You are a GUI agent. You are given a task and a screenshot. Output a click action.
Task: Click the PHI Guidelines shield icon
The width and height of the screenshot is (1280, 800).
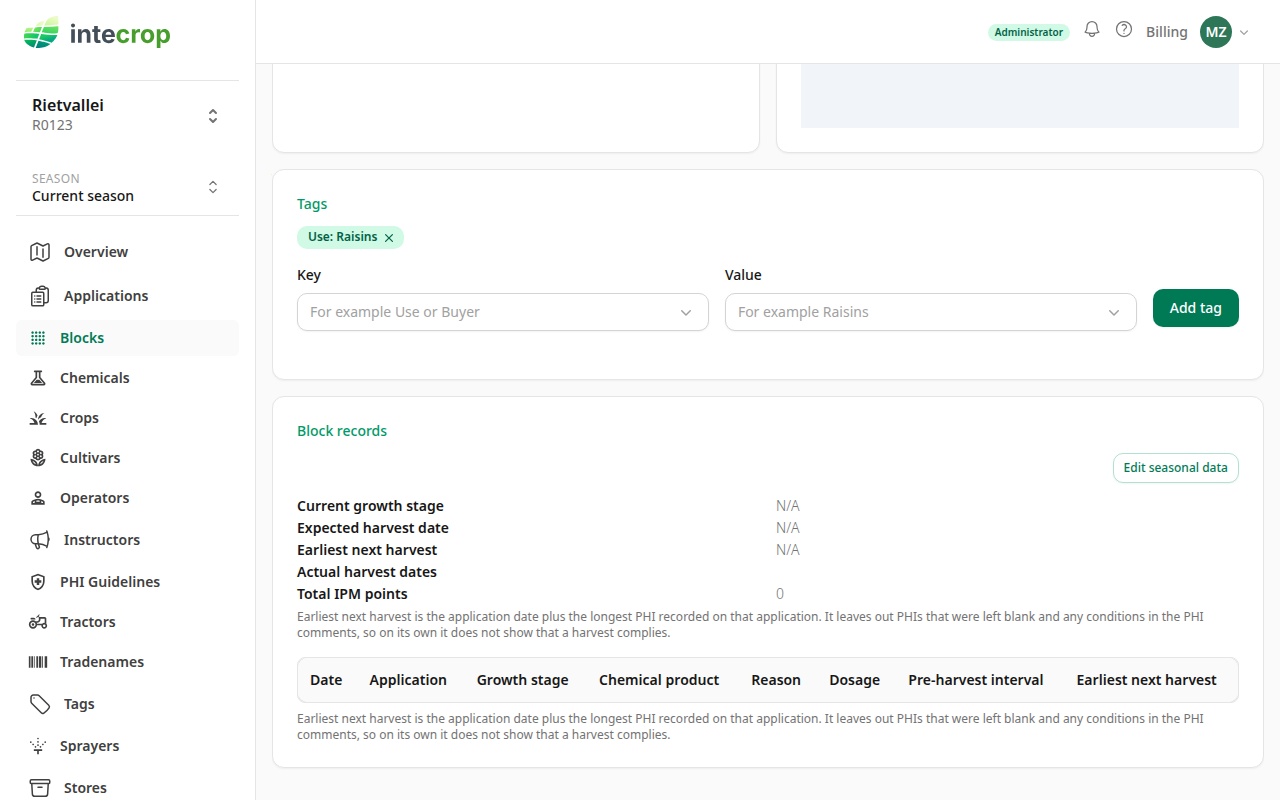tap(38, 582)
